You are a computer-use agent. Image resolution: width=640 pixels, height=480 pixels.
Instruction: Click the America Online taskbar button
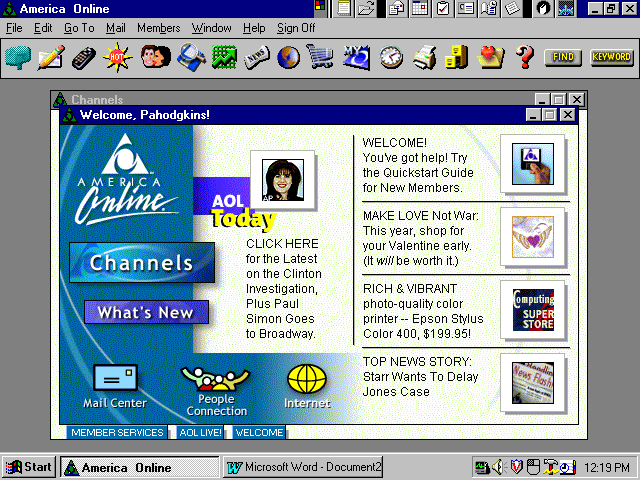tap(140, 467)
